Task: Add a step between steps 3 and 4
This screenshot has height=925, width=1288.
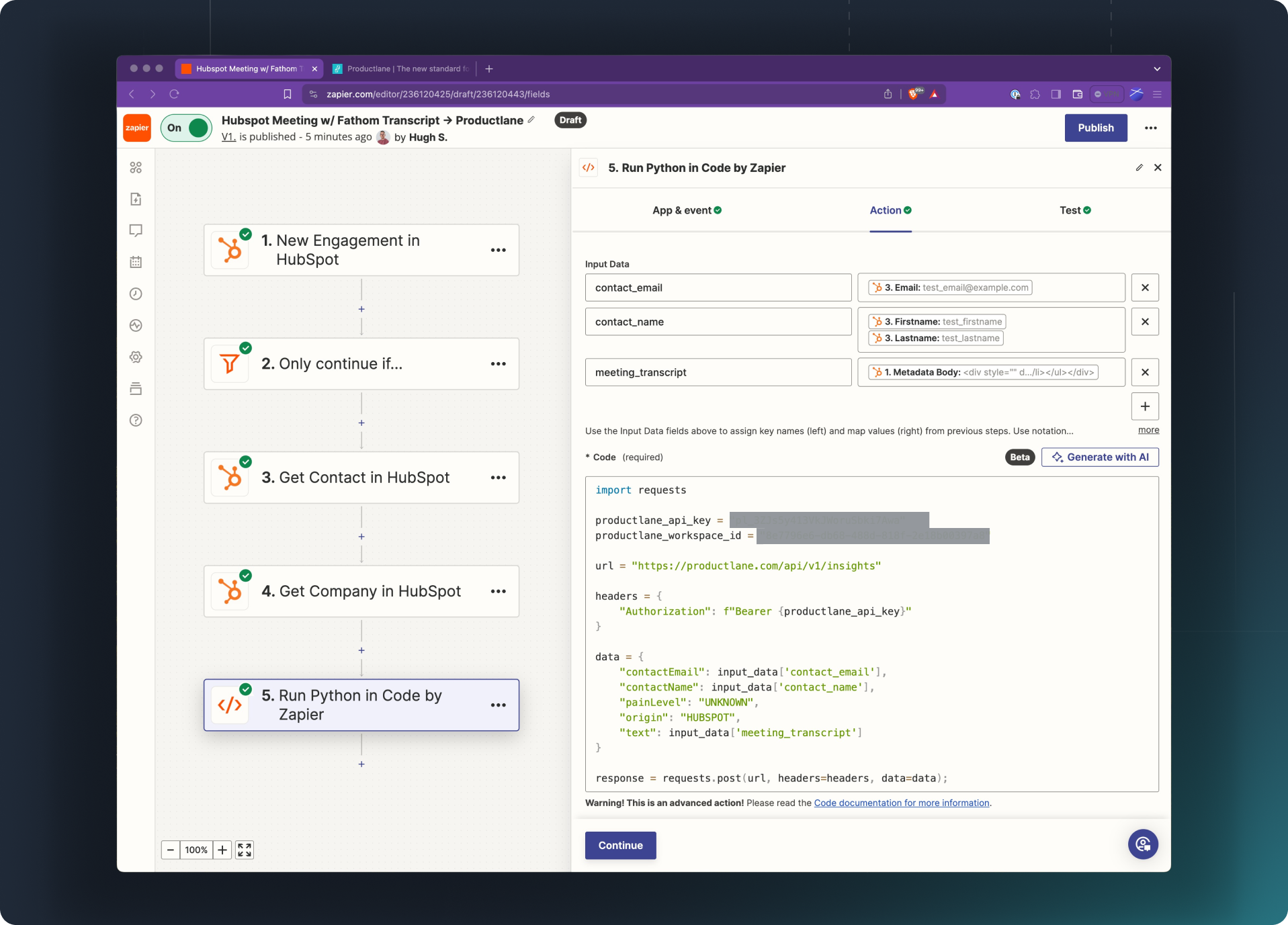Action: [361, 537]
